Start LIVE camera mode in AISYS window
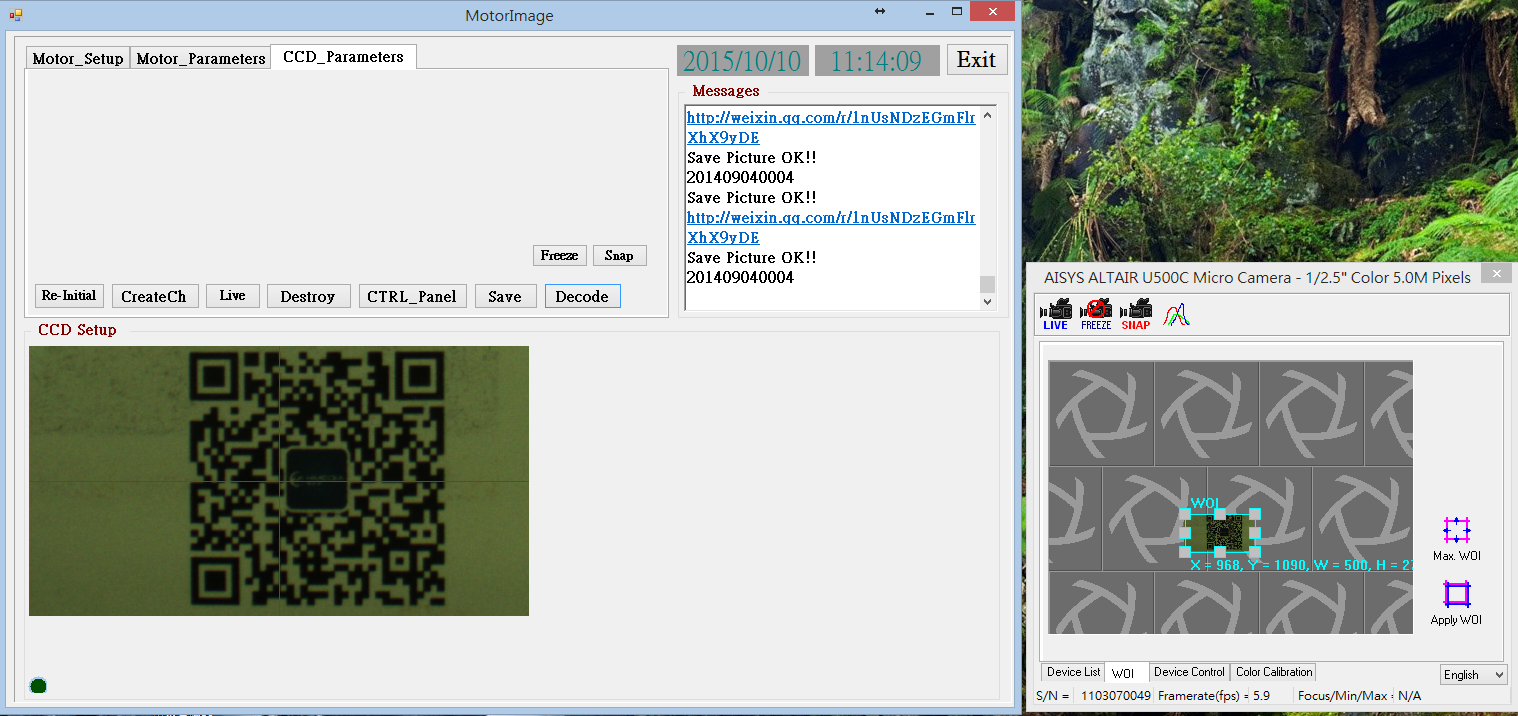 click(x=1055, y=315)
